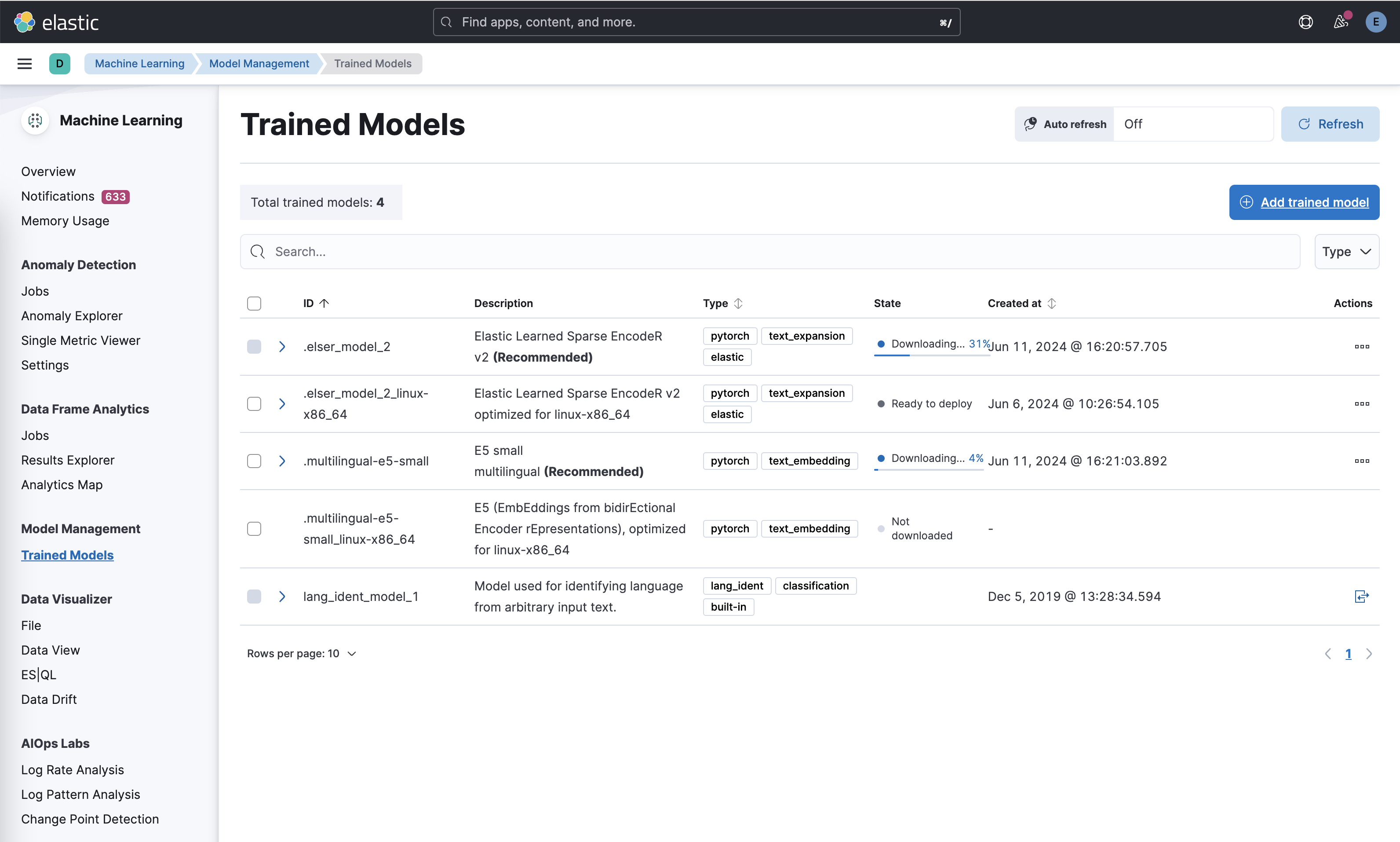Focus the models Search field
The image size is (1400, 842).
click(770, 252)
